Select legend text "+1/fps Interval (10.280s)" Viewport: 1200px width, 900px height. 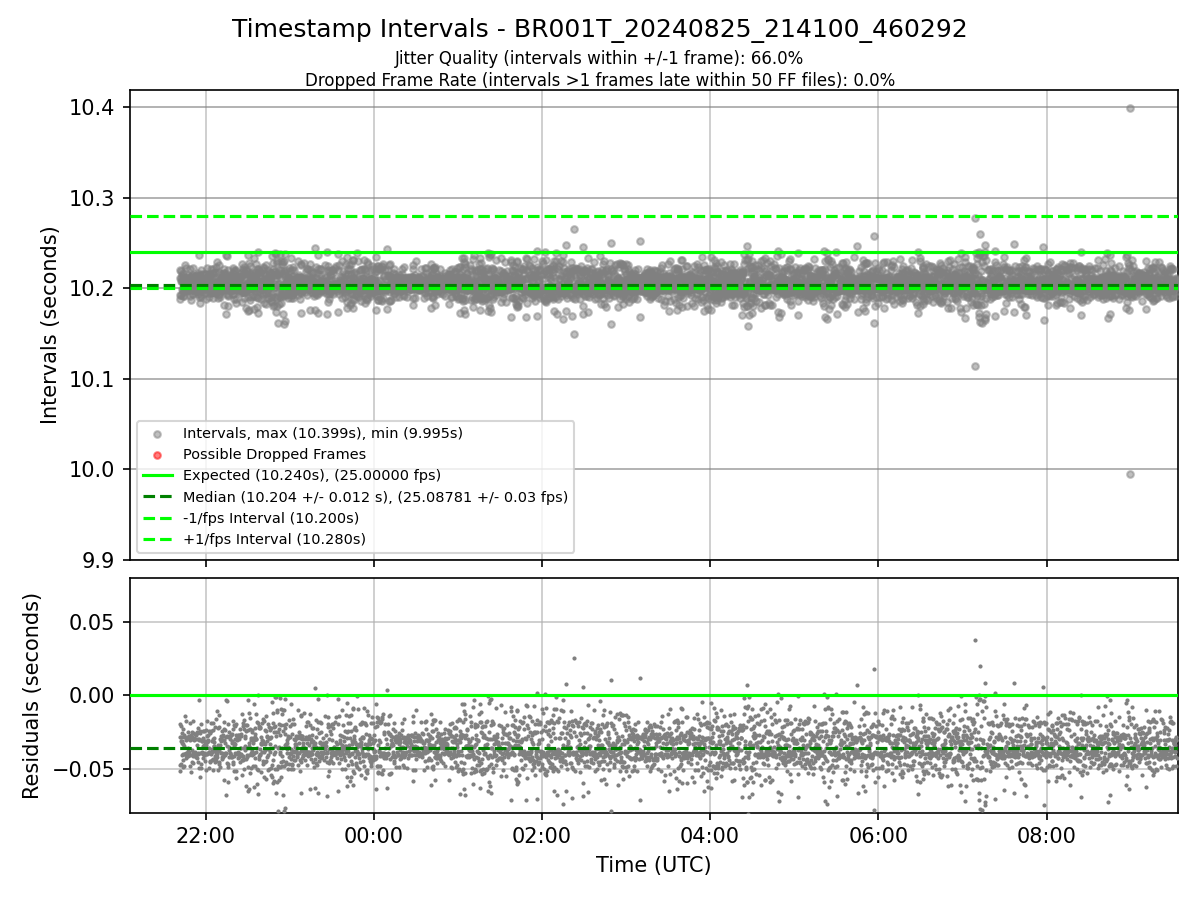point(274,539)
